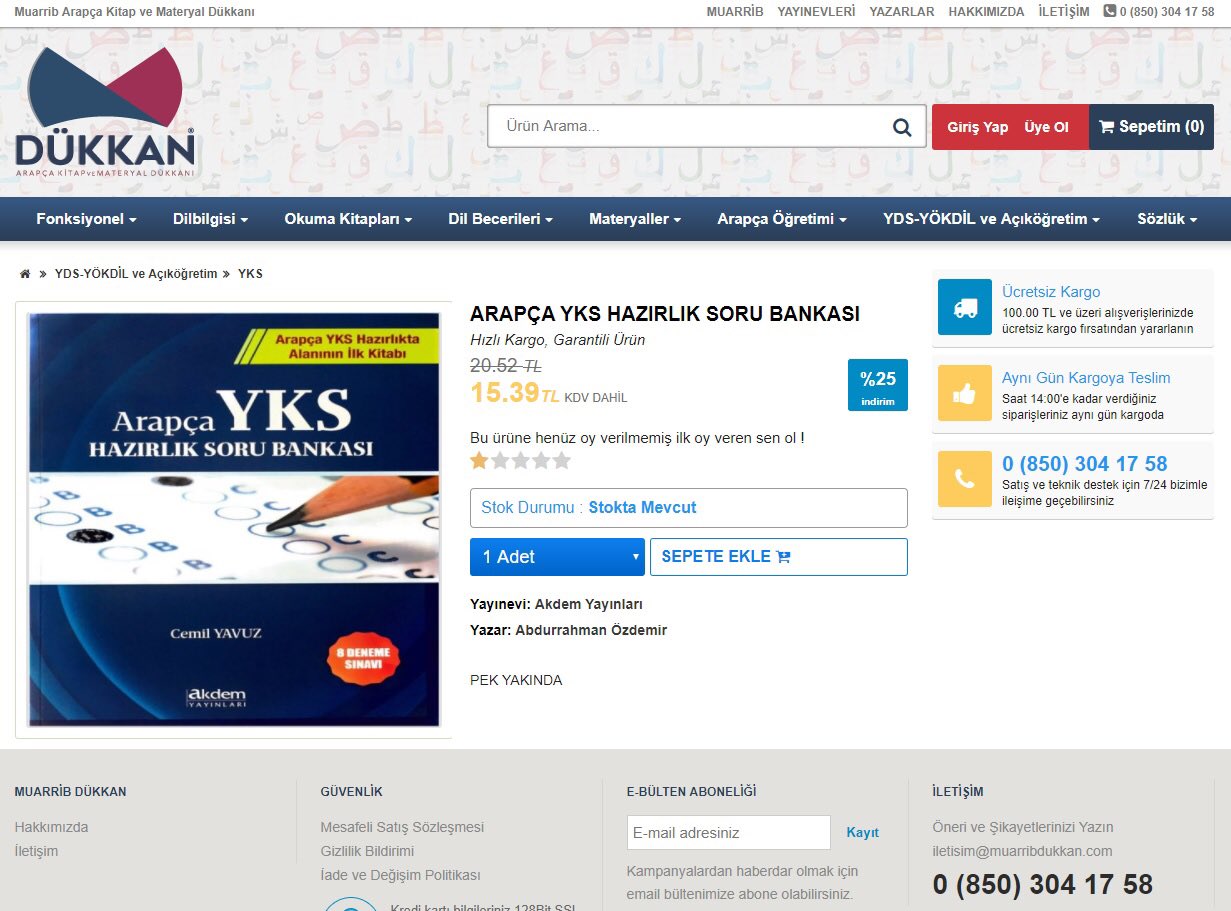Rate the product five stars
The width and height of the screenshot is (1231, 911).
pyautogui.click(x=562, y=460)
